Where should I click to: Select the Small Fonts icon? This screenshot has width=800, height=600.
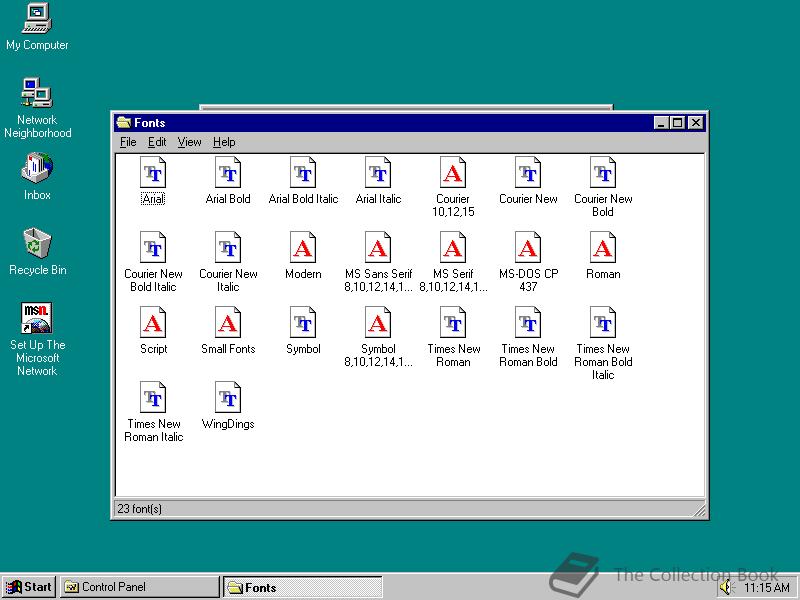228,324
